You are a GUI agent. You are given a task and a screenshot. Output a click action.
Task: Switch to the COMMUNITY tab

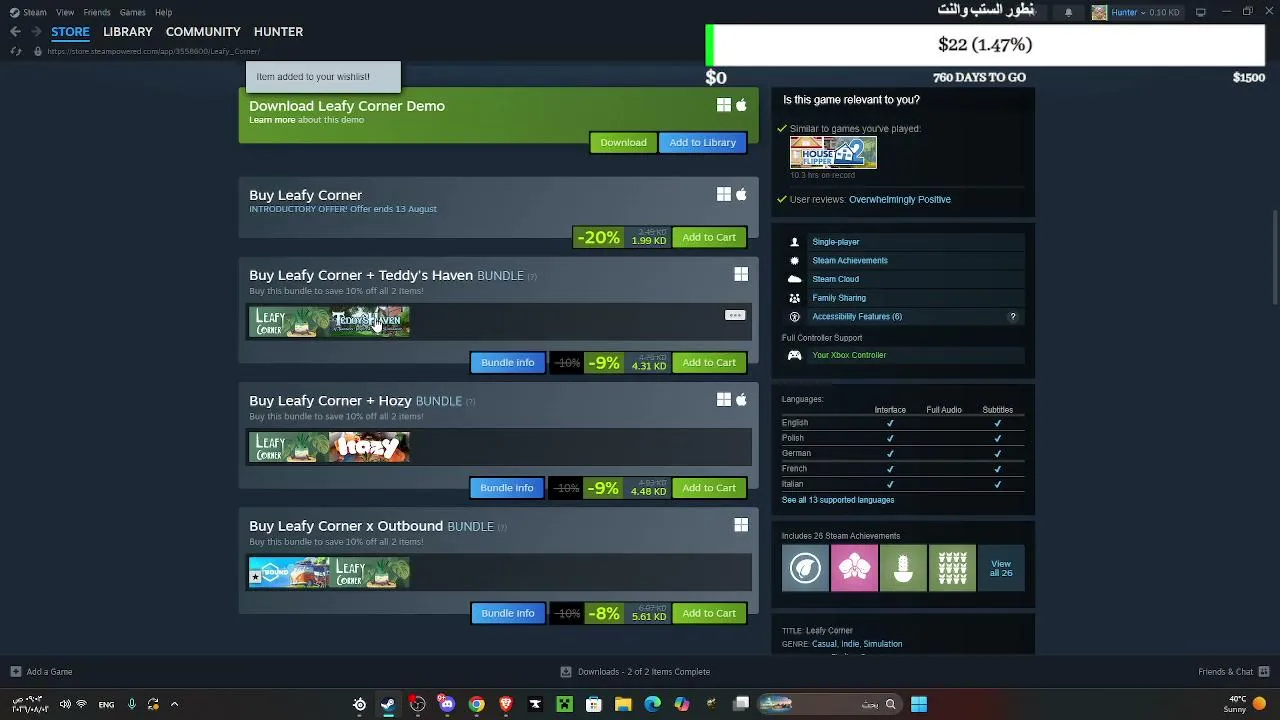pos(203,32)
